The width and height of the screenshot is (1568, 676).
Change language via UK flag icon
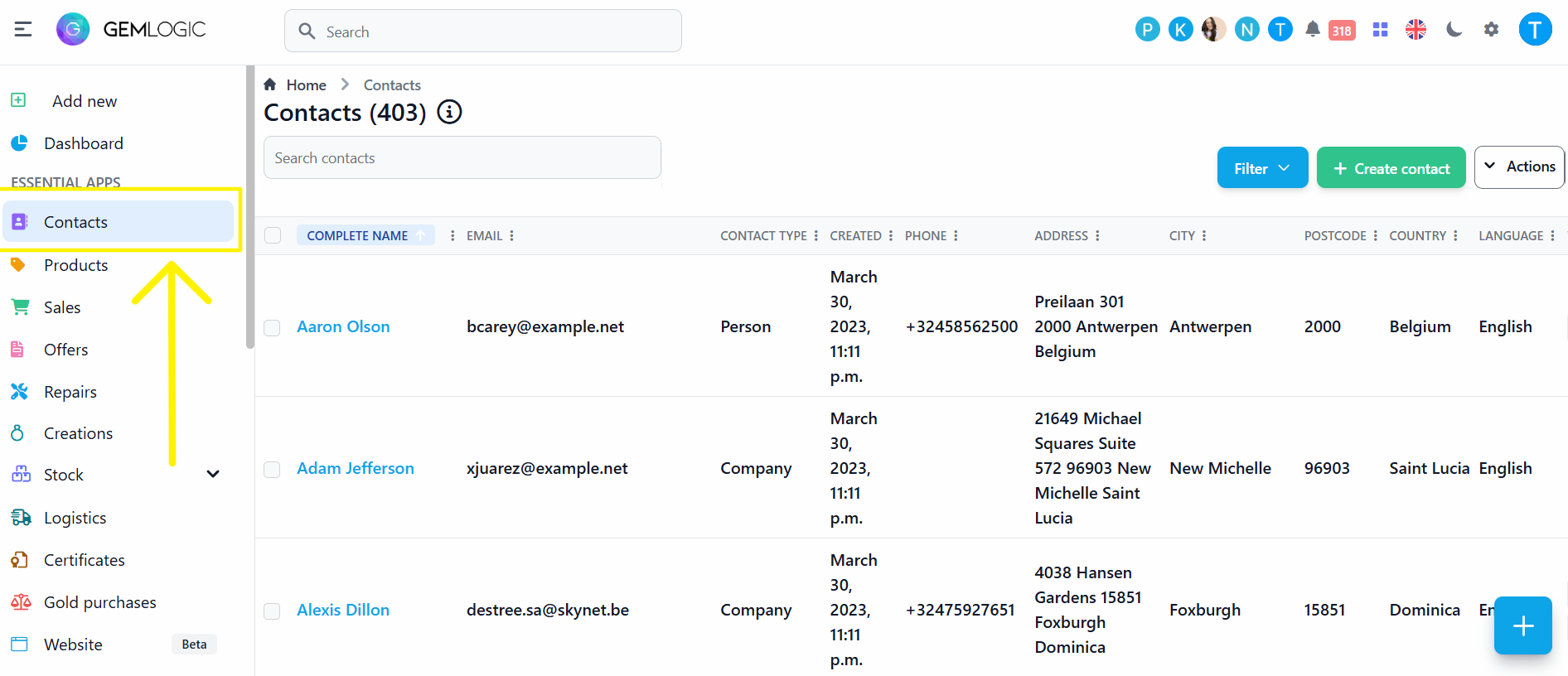[x=1416, y=30]
